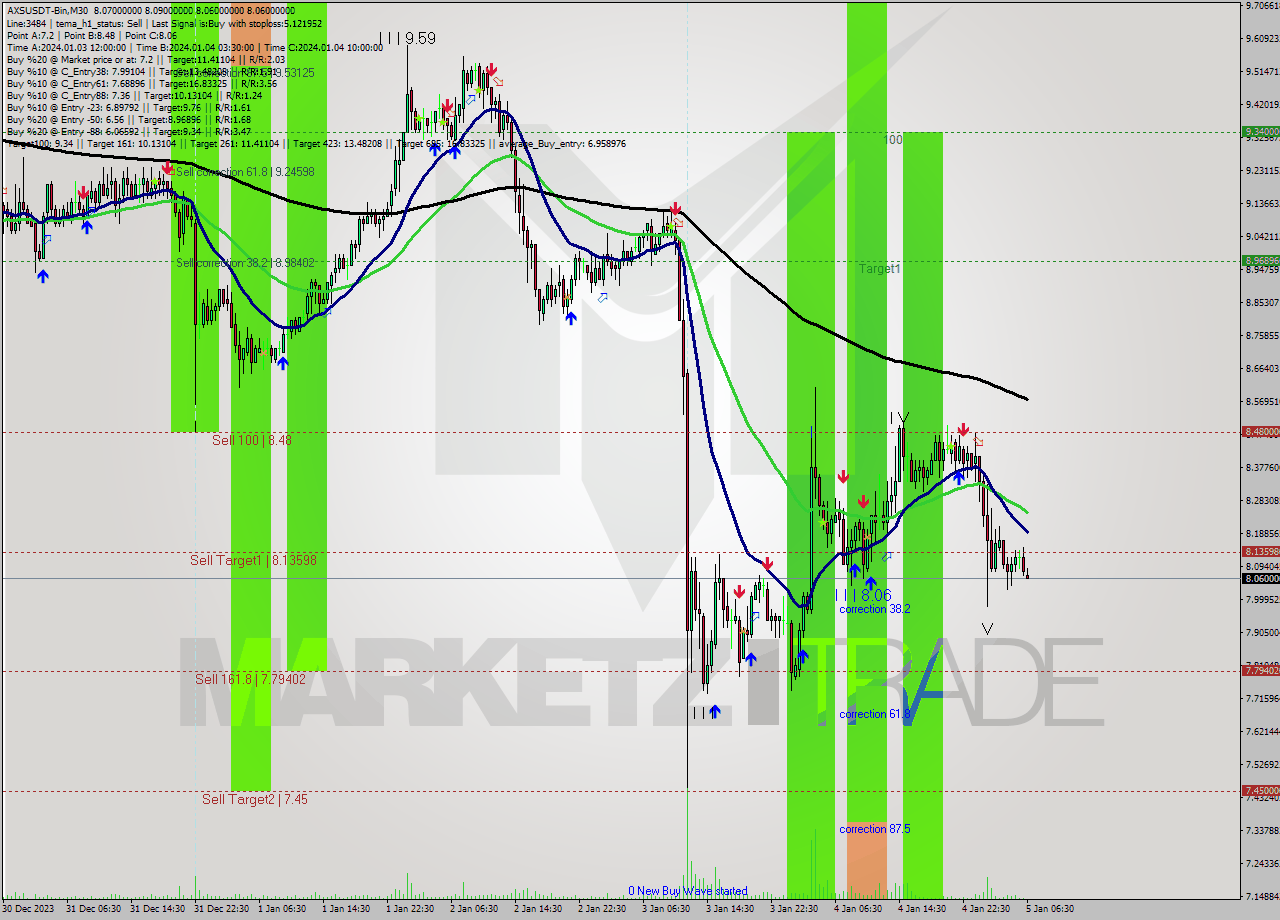Click the 'Sell 100 | 8.48' label

252,440
